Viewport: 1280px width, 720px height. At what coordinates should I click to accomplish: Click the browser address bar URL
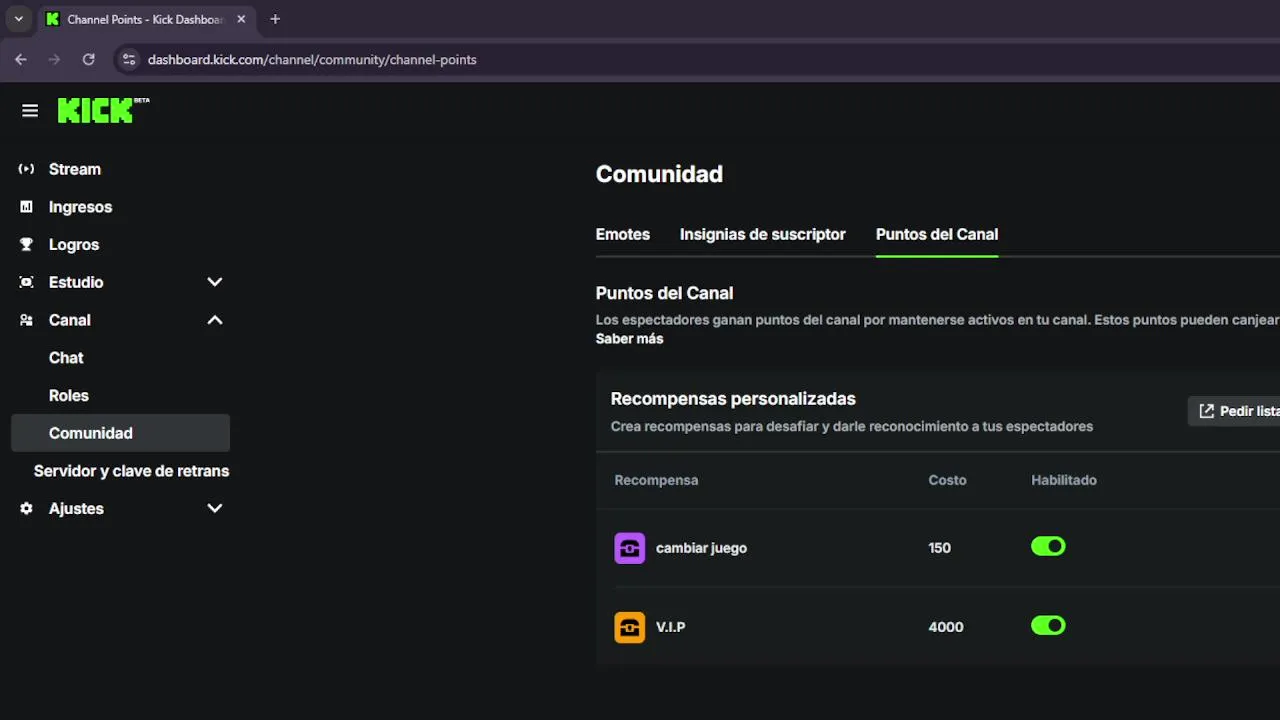(312, 60)
